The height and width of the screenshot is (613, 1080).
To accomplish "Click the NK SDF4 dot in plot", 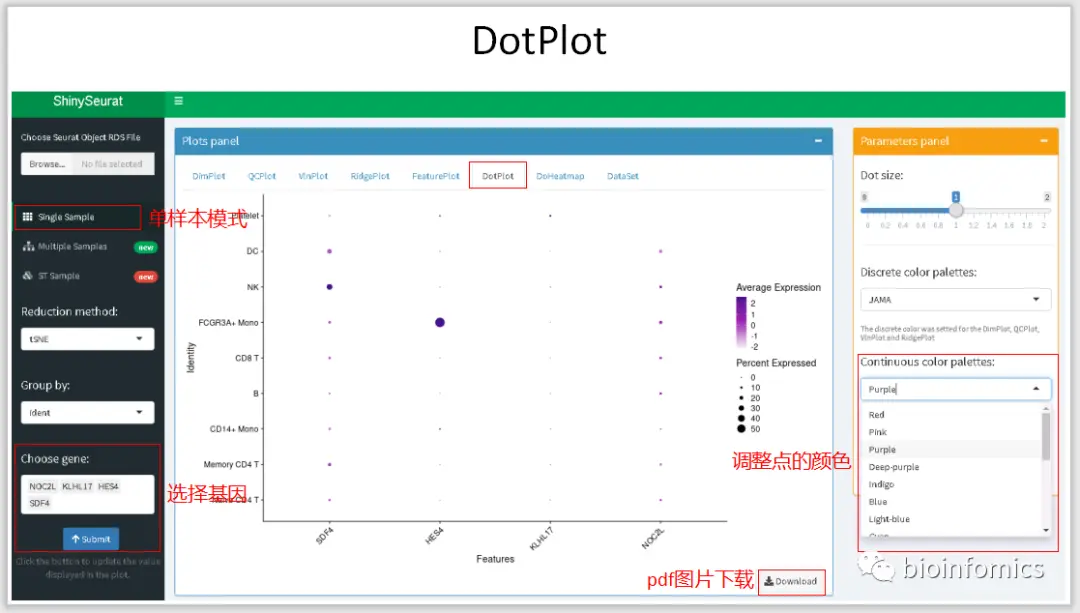I will [x=329, y=287].
